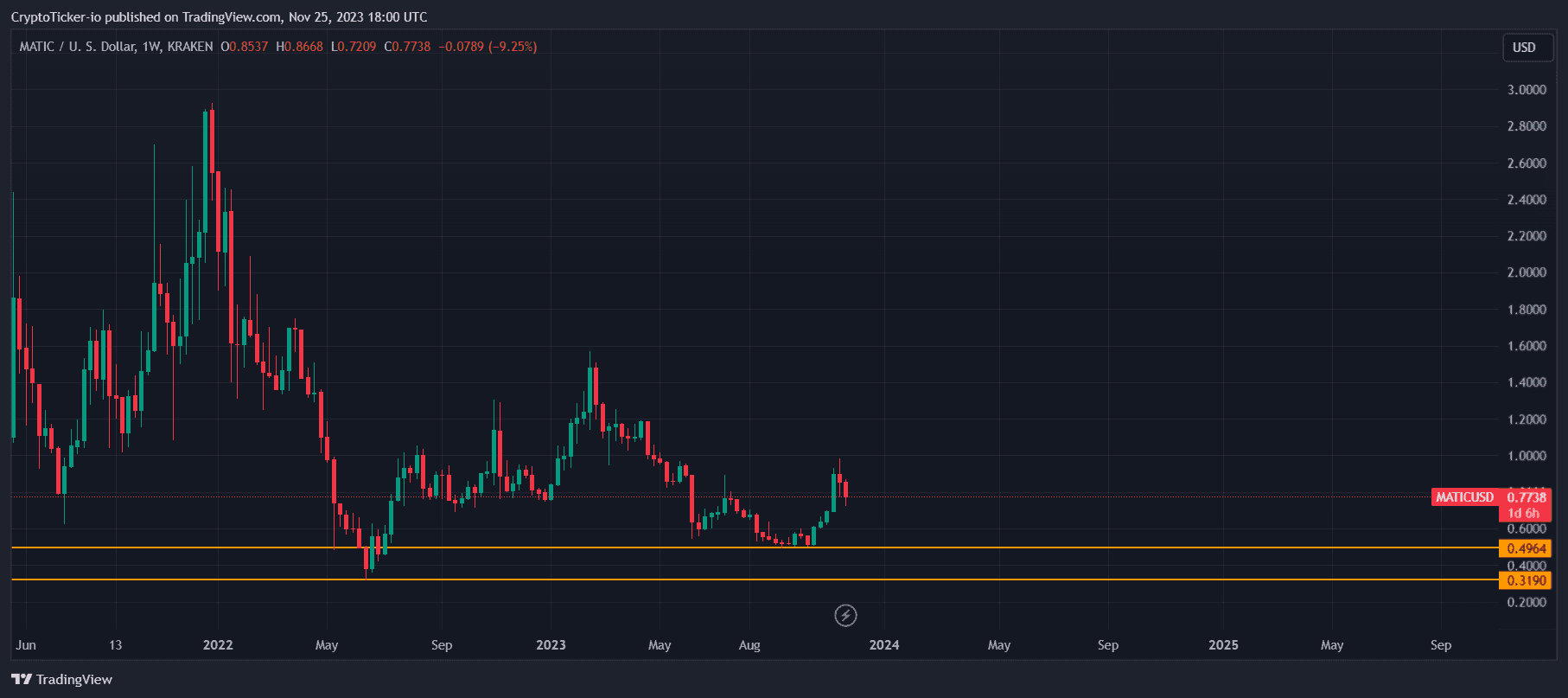1568x698 pixels.
Task: Click the 2025 label on time axis
Action: (x=1223, y=645)
